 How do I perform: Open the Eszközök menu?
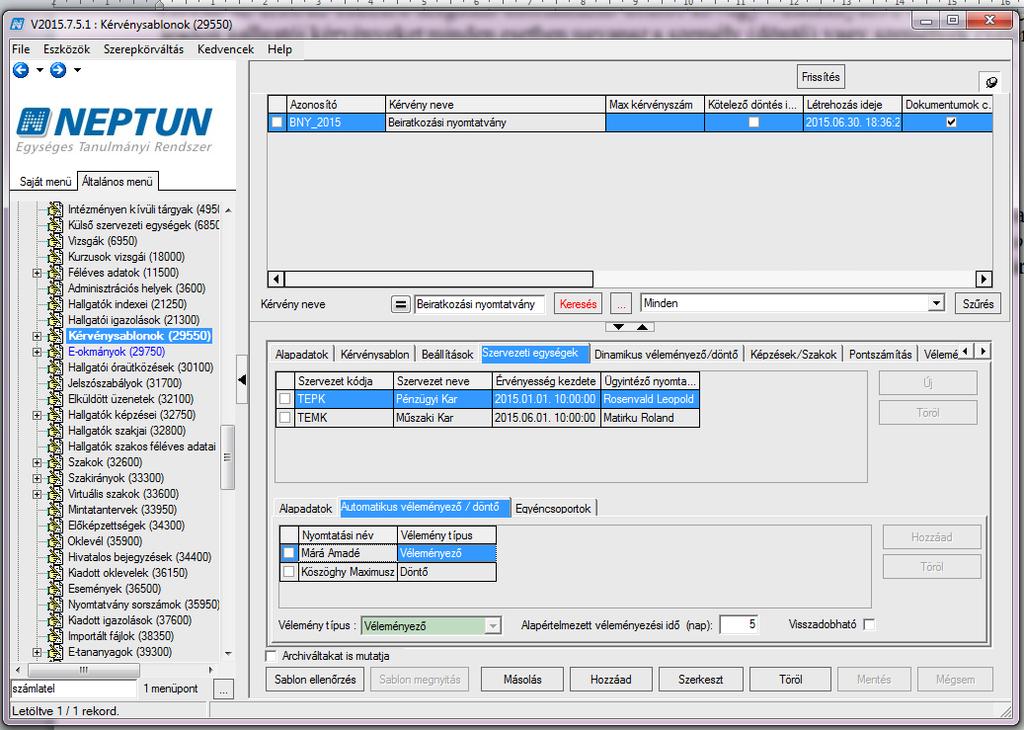(67, 49)
